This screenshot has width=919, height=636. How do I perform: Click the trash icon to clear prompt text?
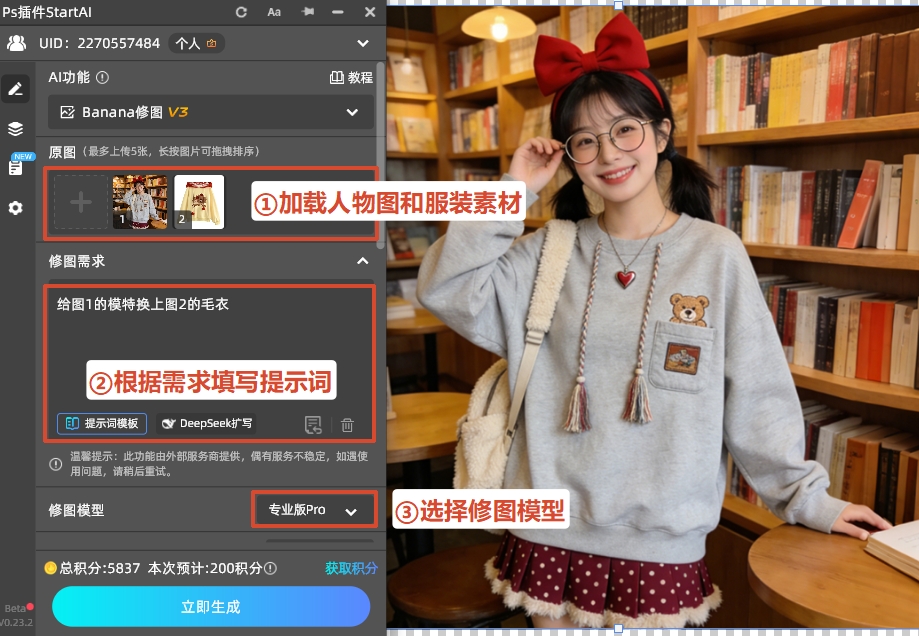pyautogui.click(x=346, y=424)
